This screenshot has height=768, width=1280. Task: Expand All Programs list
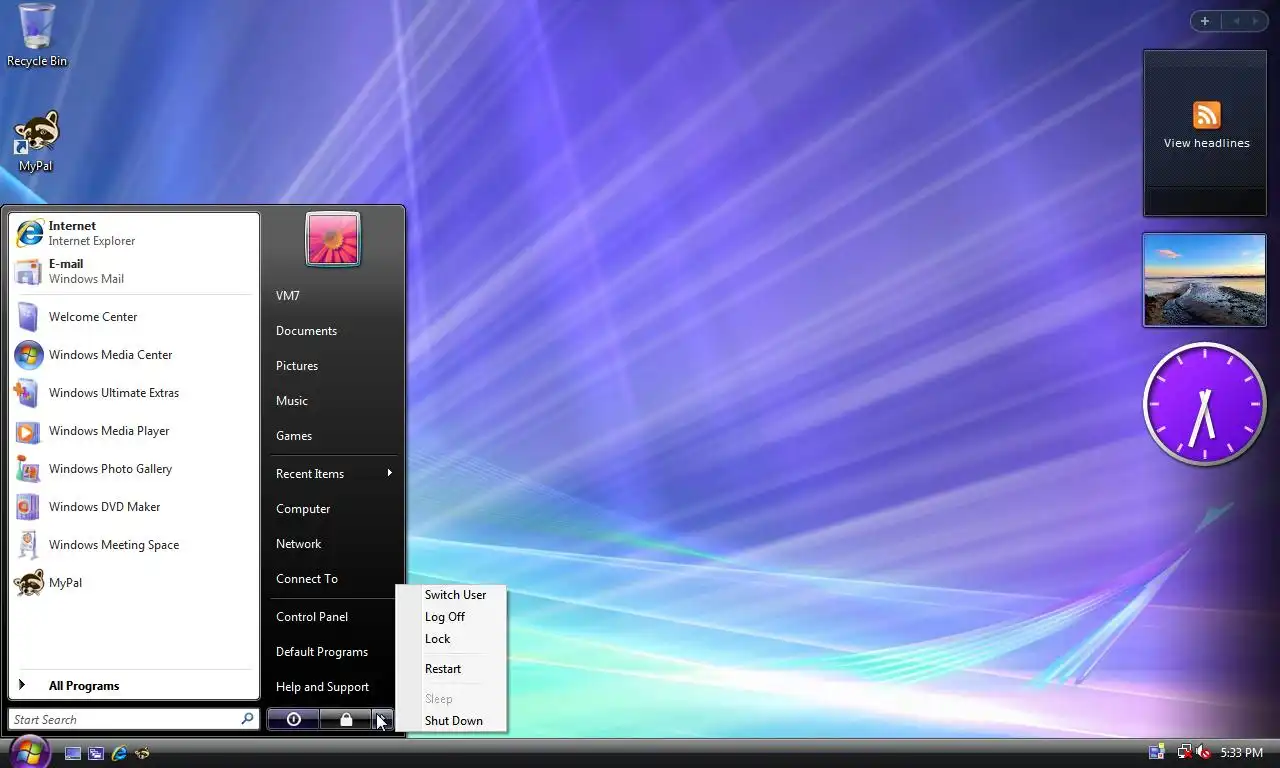pos(134,686)
